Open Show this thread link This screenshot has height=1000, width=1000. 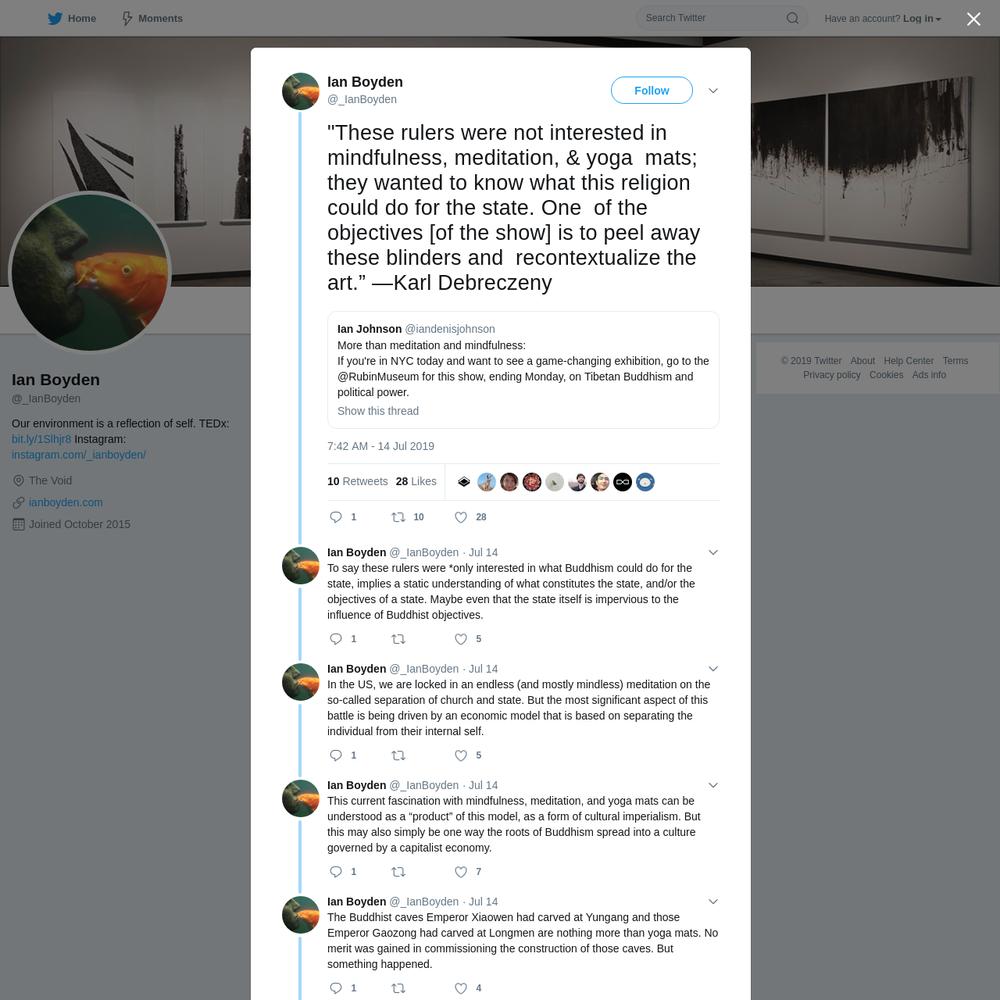click(378, 411)
